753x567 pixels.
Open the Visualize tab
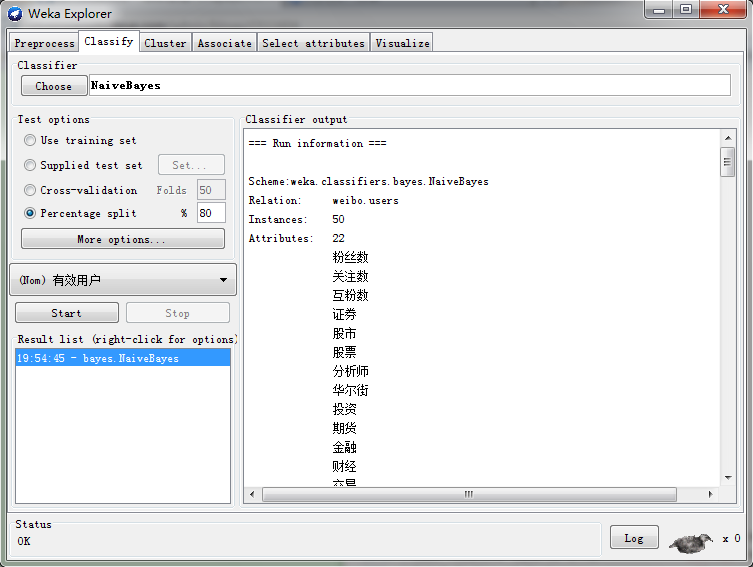pos(402,43)
